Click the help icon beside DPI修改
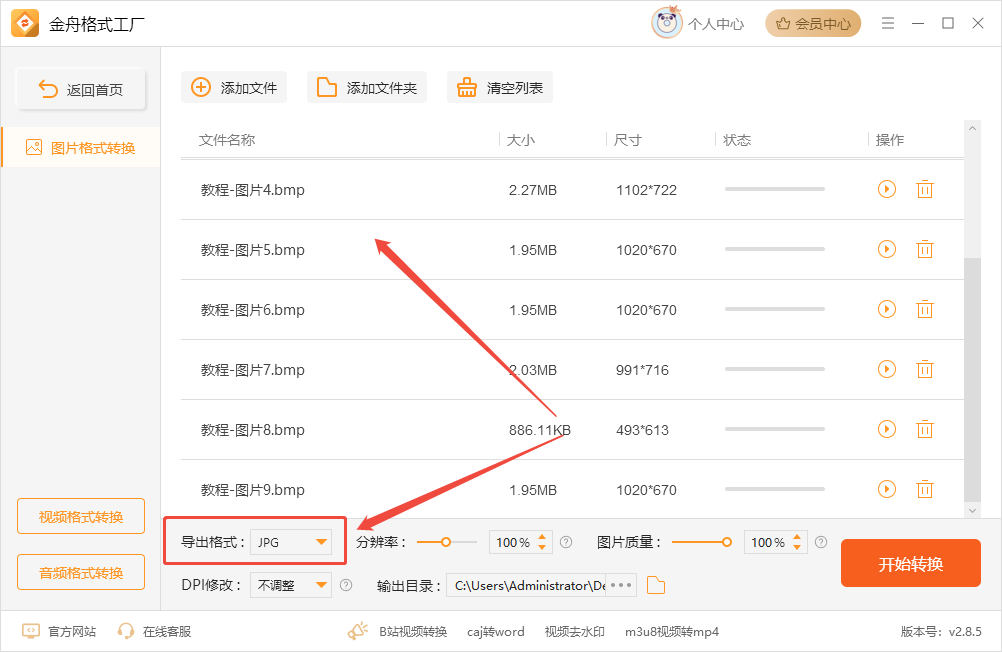The width and height of the screenshot is (1002, 652). click(346, 585)
